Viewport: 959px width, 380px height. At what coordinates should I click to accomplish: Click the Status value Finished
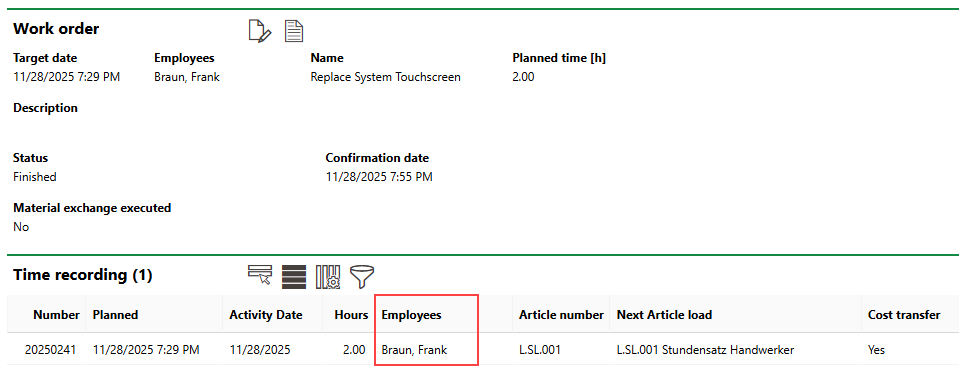pyautogui.click(x=35, y=177)
